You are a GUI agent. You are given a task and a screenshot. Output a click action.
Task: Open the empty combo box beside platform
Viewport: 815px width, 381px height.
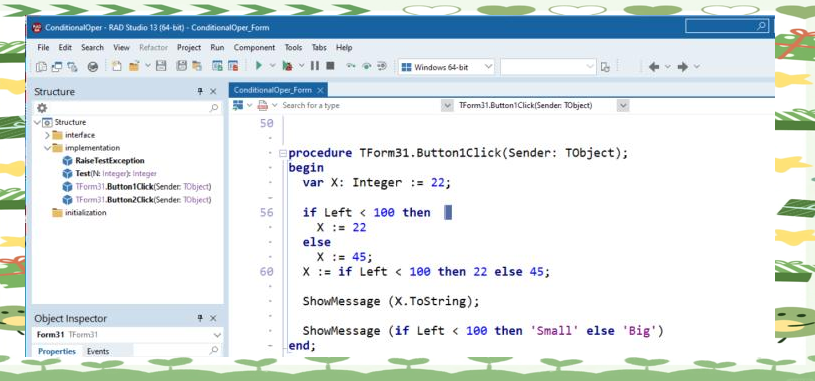tap(548, 67)
